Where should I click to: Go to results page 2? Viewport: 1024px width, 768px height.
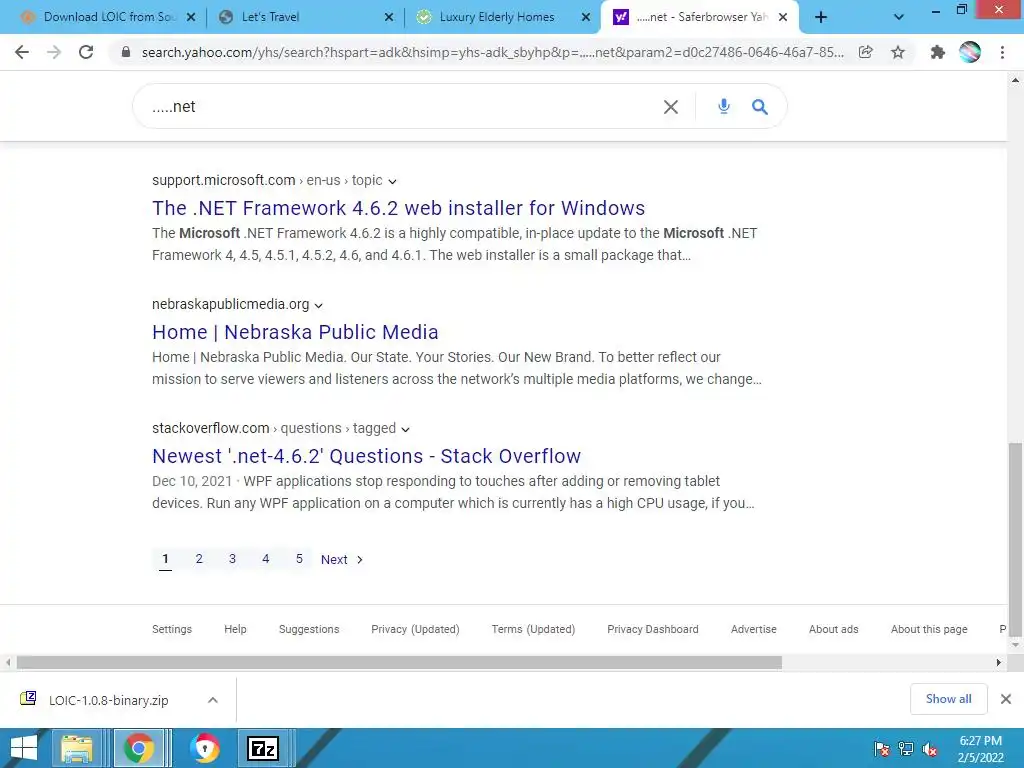(199, 559)
